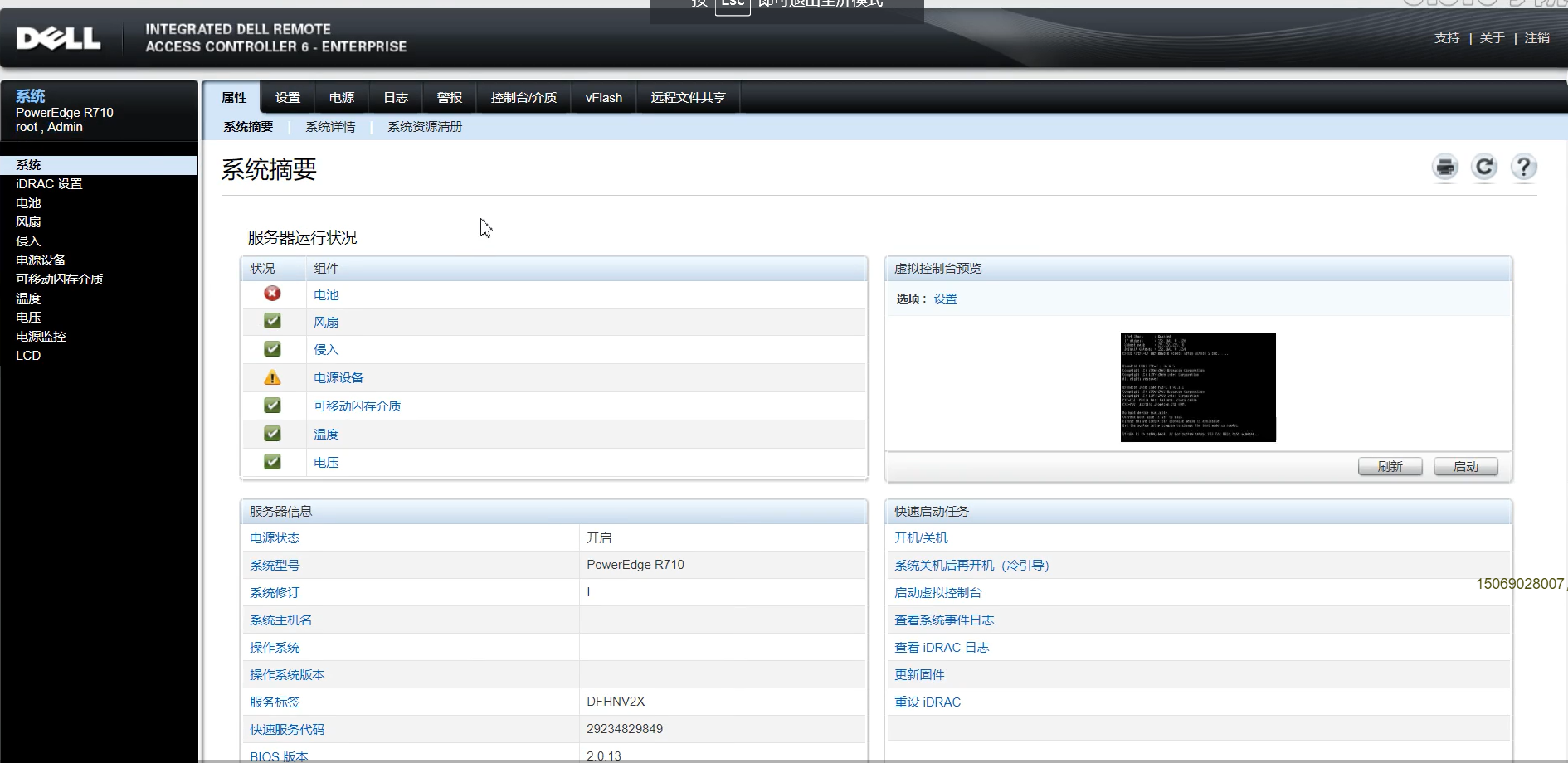Switch to the 设置 tab

pyautogui.click(x=288, y=97)
